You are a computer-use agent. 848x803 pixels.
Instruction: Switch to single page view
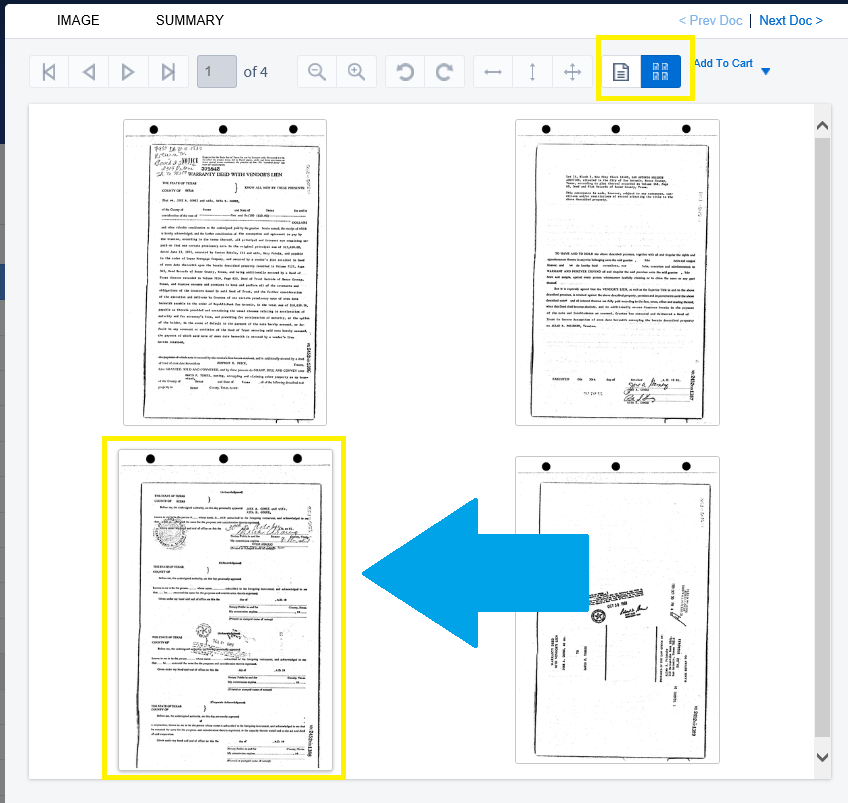pos(621,71)
